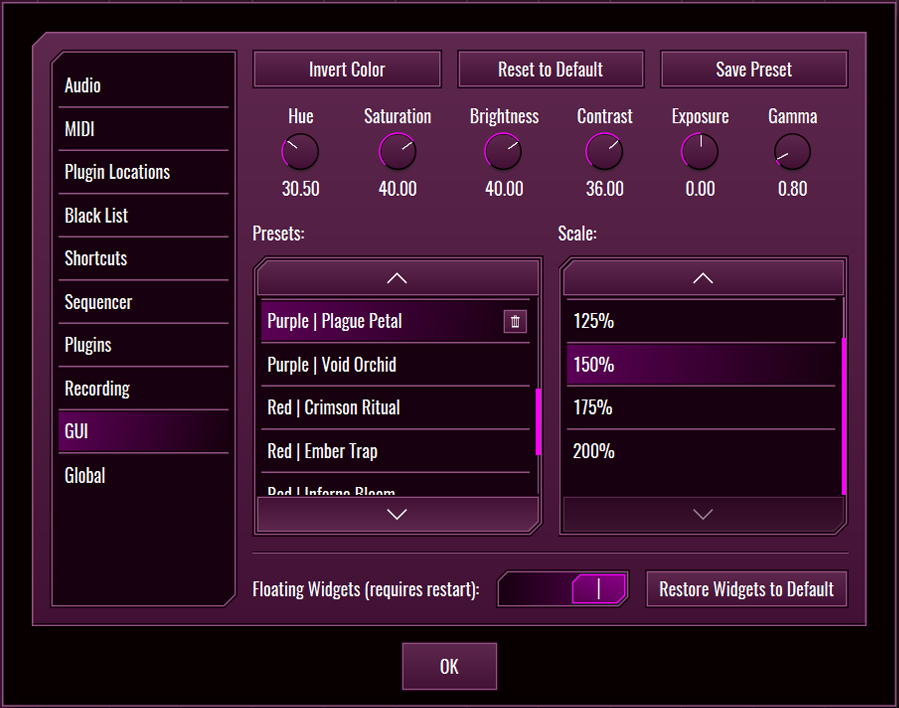Click the Exposure value 0.00
Screen dimensions: 899x708
700,189
